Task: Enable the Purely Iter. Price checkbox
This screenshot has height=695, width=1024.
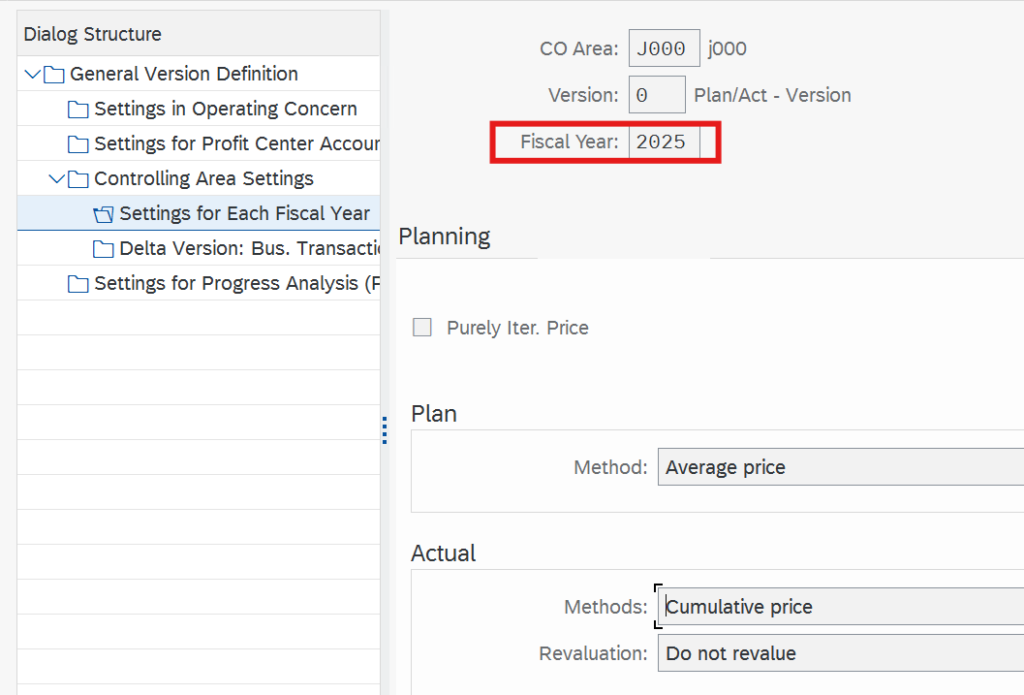Action: (423, 328)
